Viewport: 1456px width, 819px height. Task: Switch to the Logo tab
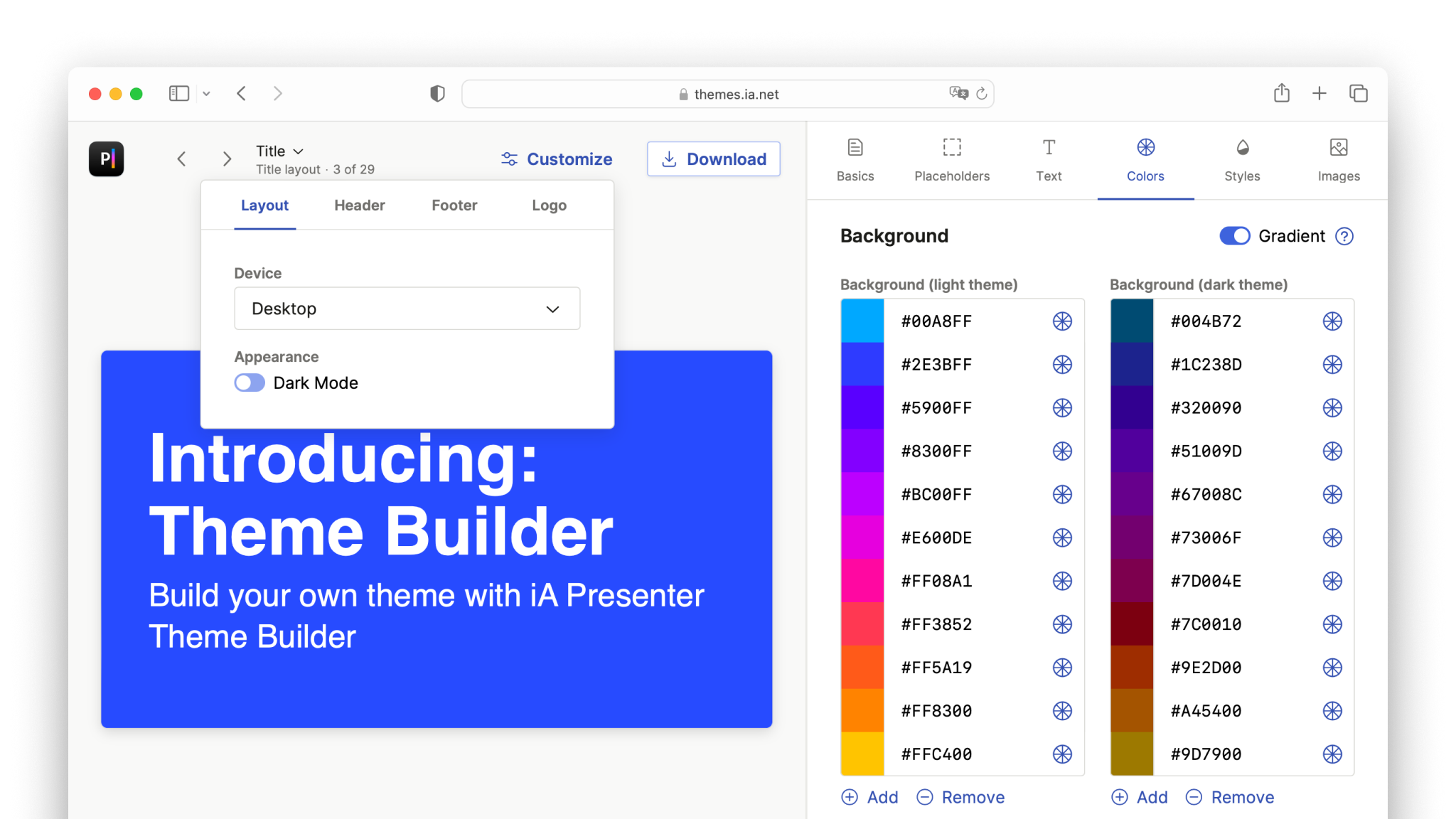click(x=550, y=205)
